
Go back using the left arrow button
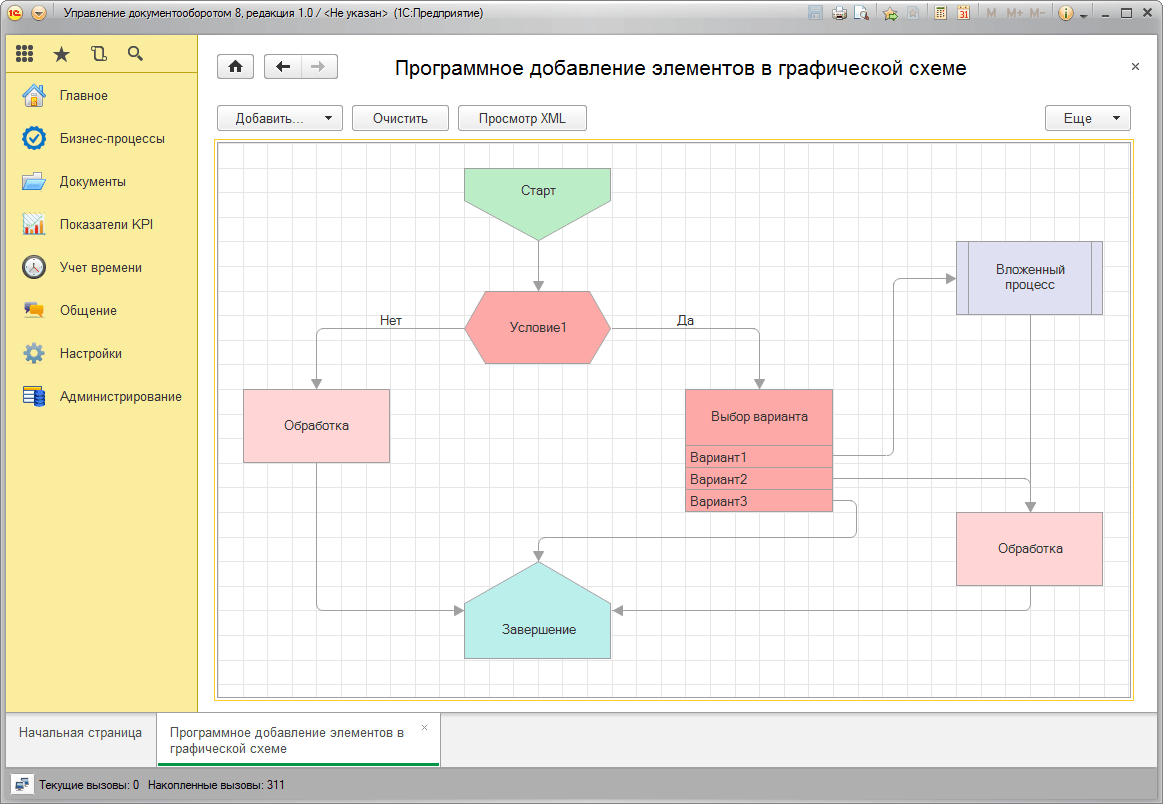[283, 67]
